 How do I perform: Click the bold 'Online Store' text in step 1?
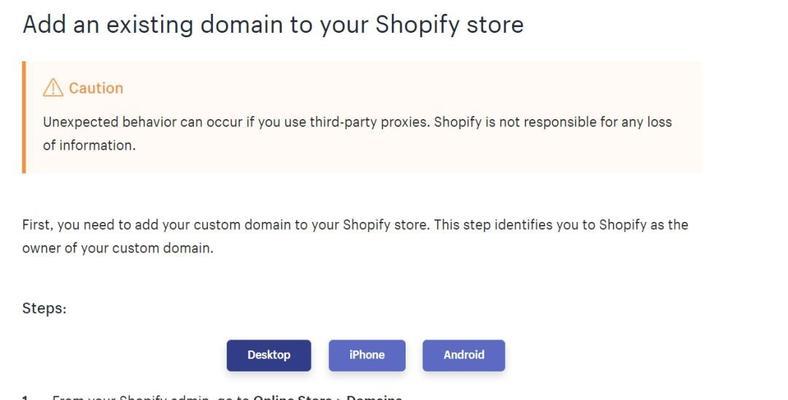[292, 397]
